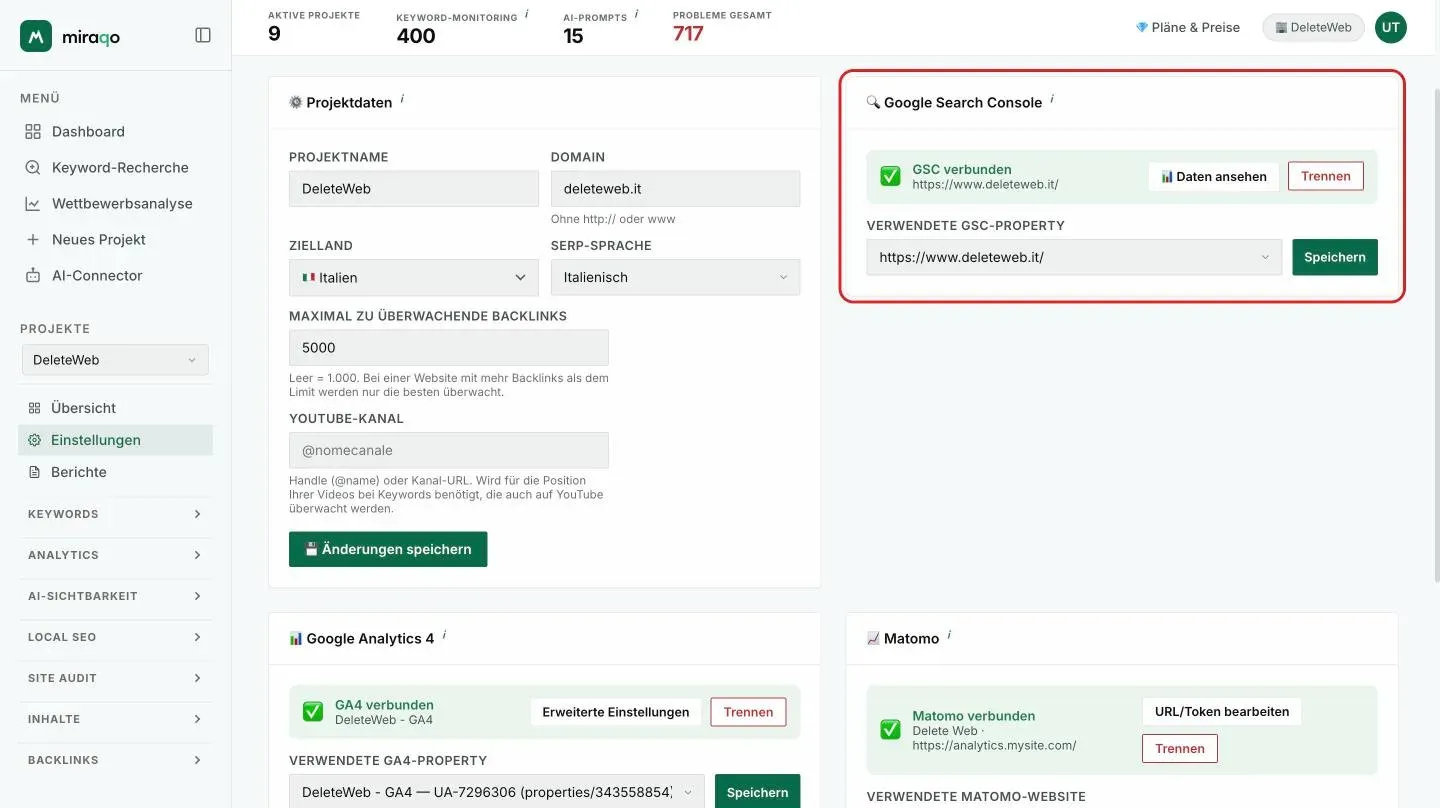
Task: Click the Domain input field
Action: point(675,188)
